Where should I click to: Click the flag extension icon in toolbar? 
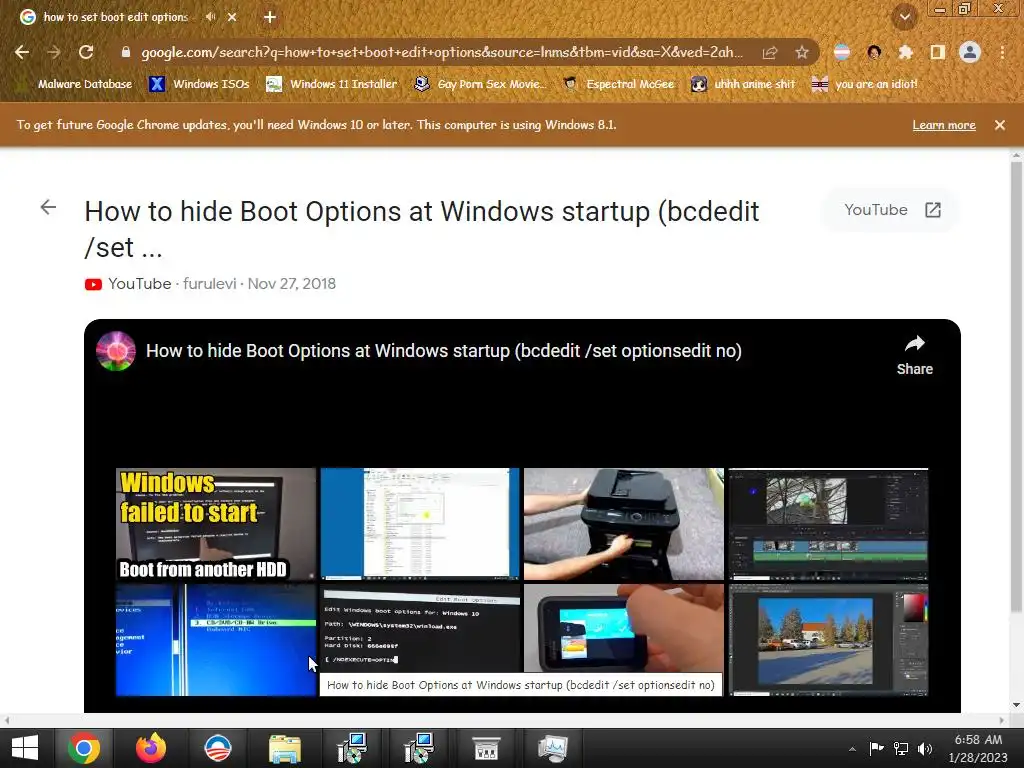[842, 52]
